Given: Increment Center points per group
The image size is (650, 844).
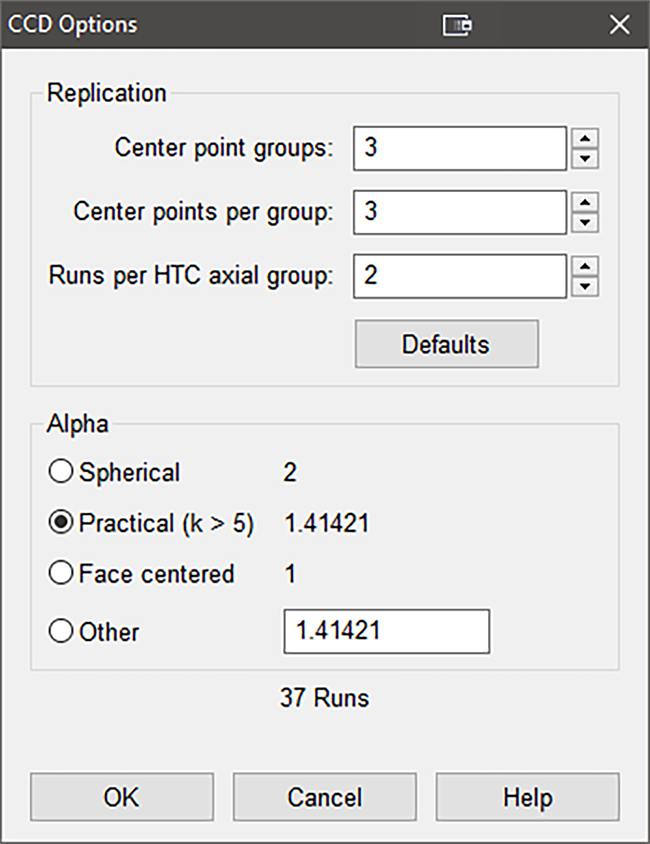Looking at the screenshot, I should [x=587, y=201].
